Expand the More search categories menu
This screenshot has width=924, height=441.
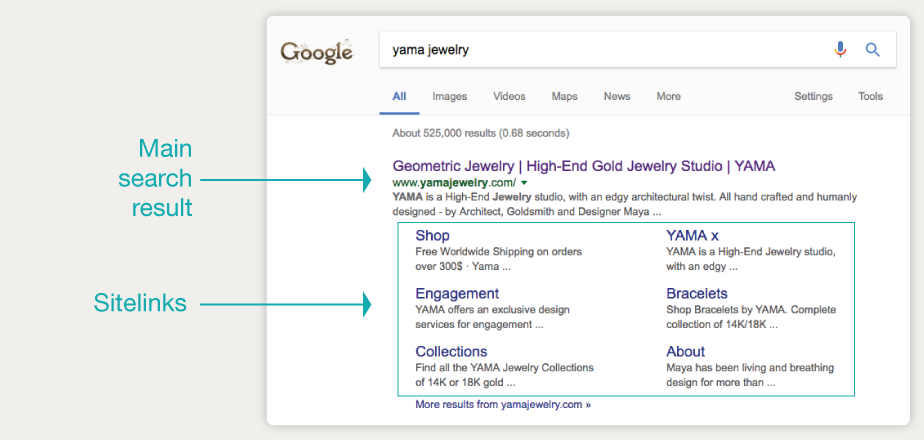[x=668, y=96]
